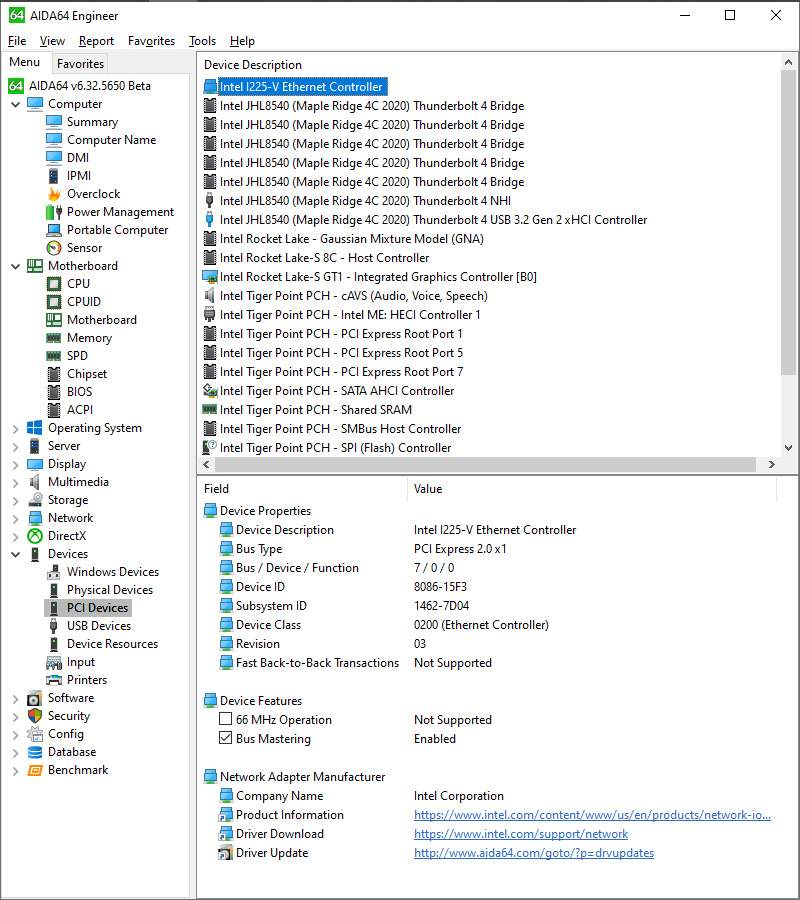Click the Input keyboard icon

[54, 662]
